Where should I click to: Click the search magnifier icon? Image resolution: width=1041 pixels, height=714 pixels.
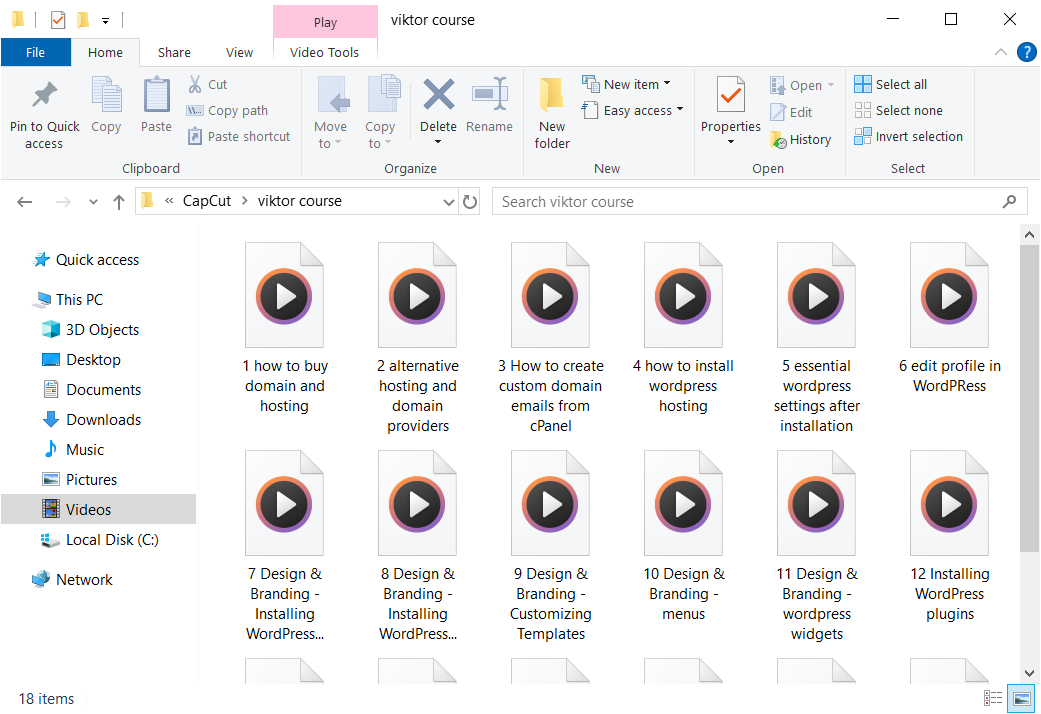click(x=1009, y=201)
